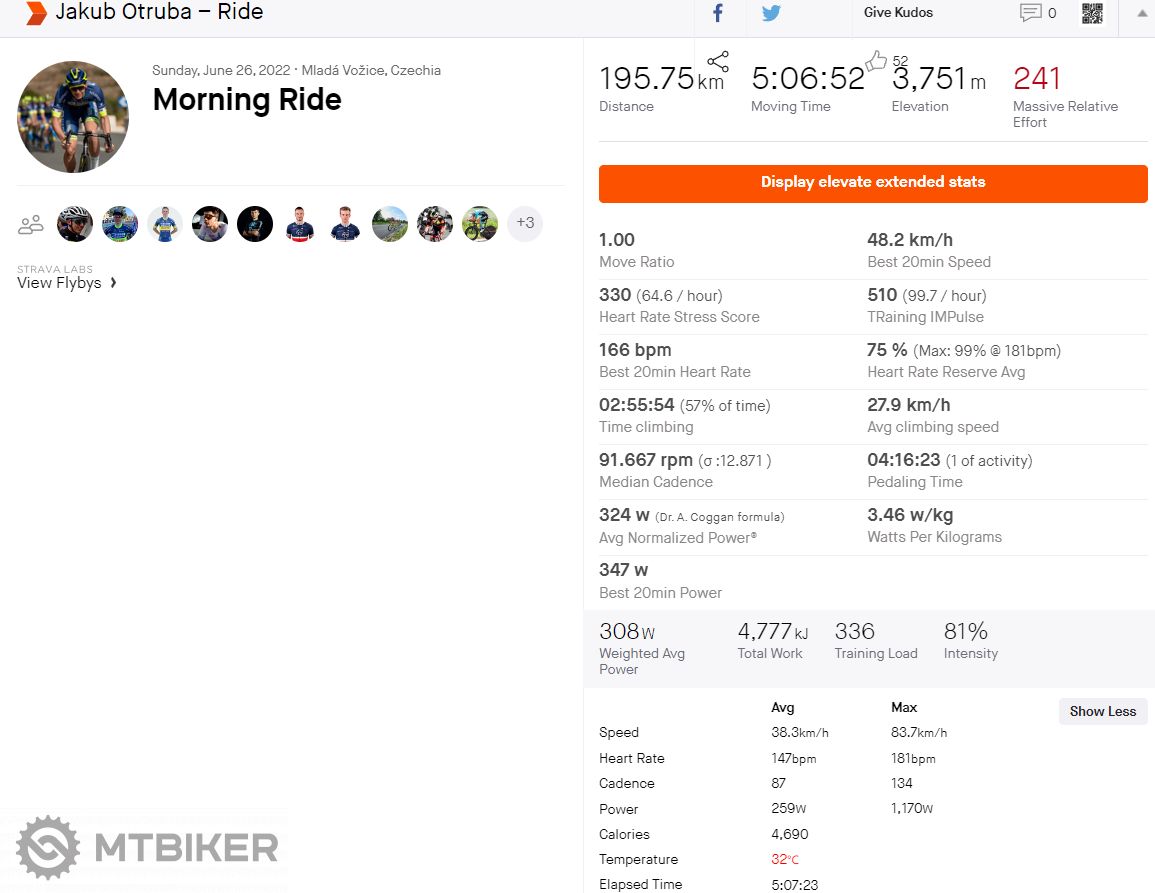This screenshot has height=893, width=1155.
Task: Click the MTBIKER watermark logo
Action: [x=147, y=847]
